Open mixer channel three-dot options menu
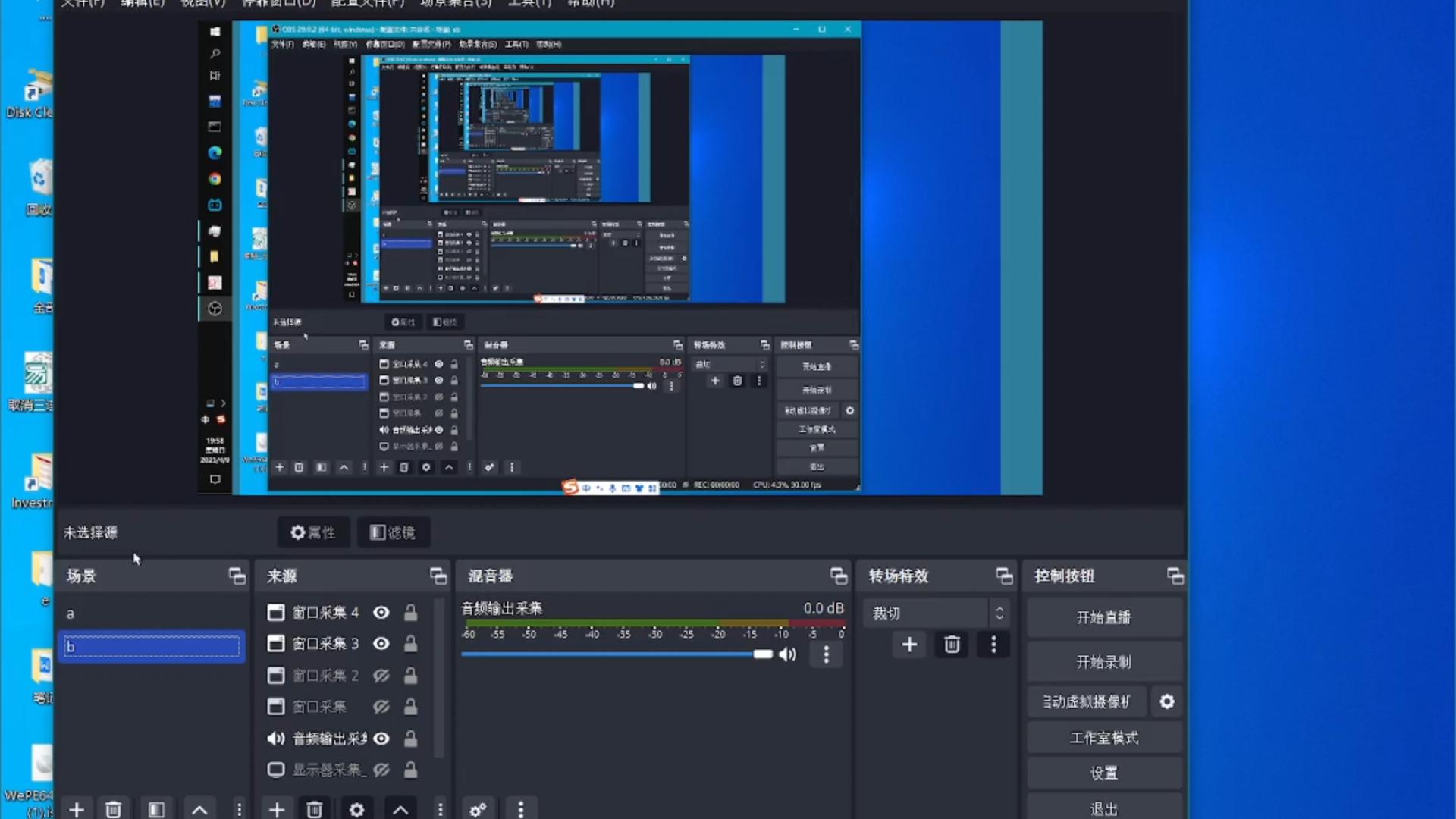This screenshot has width=1456, height=819. tap(826, 654)
